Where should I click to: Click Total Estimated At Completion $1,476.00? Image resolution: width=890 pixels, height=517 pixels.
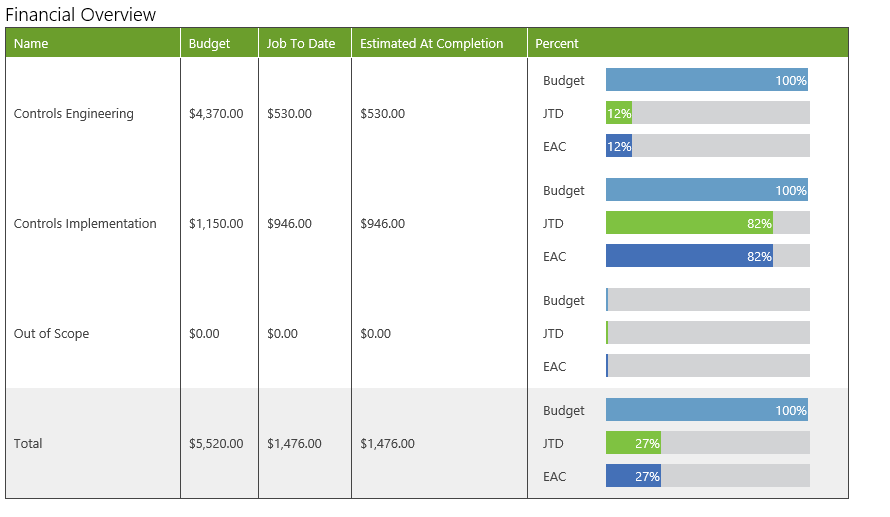388,443
